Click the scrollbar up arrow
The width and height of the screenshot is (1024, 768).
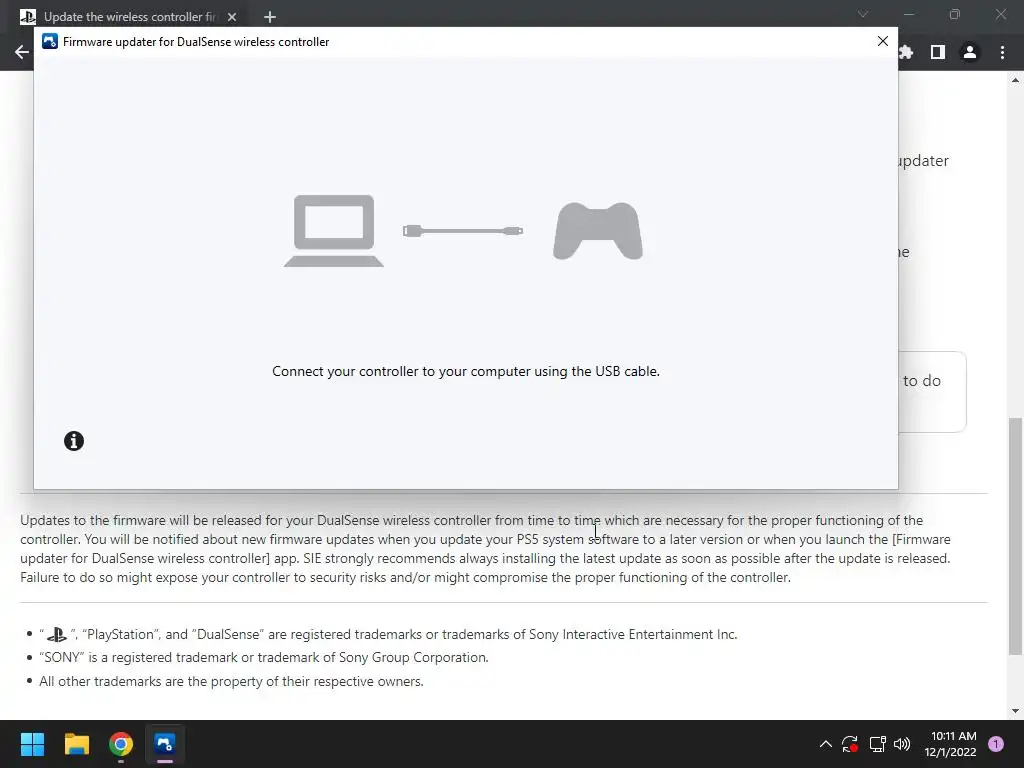[1015, 80]
